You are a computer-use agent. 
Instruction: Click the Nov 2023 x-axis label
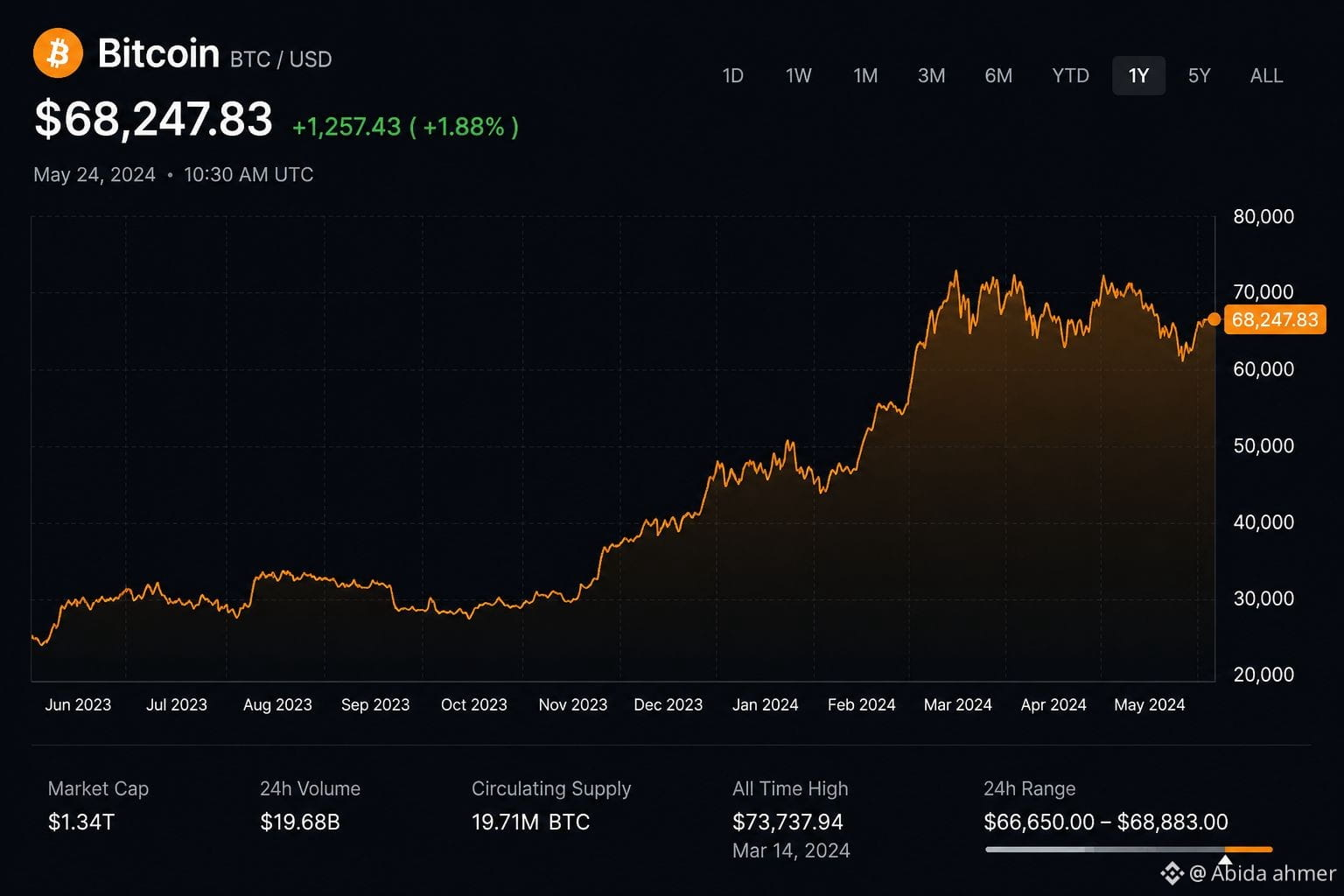click(x=573, y=705)
